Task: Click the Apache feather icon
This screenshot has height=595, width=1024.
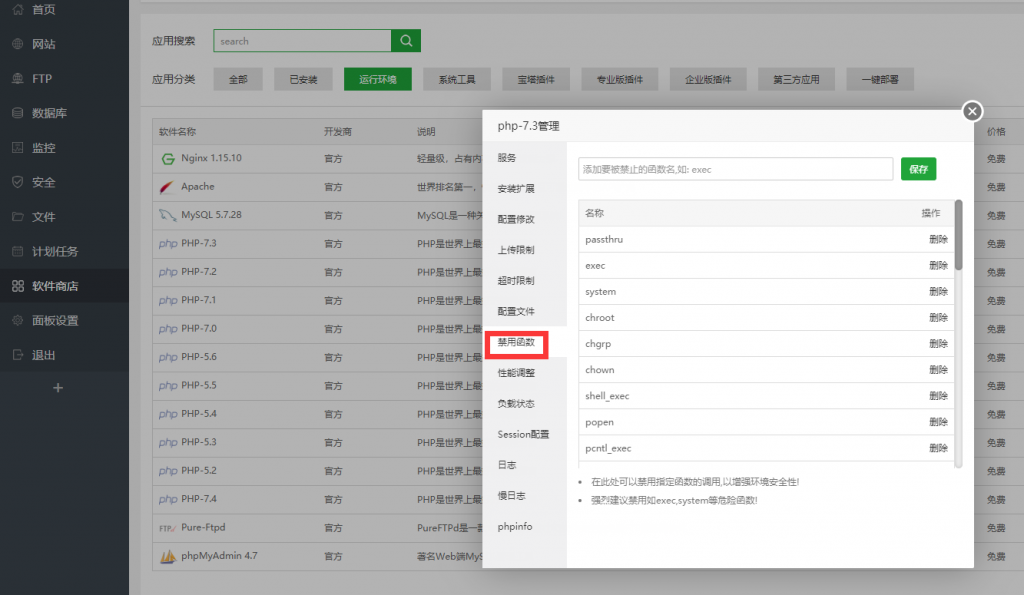Action: coord(168,187)
